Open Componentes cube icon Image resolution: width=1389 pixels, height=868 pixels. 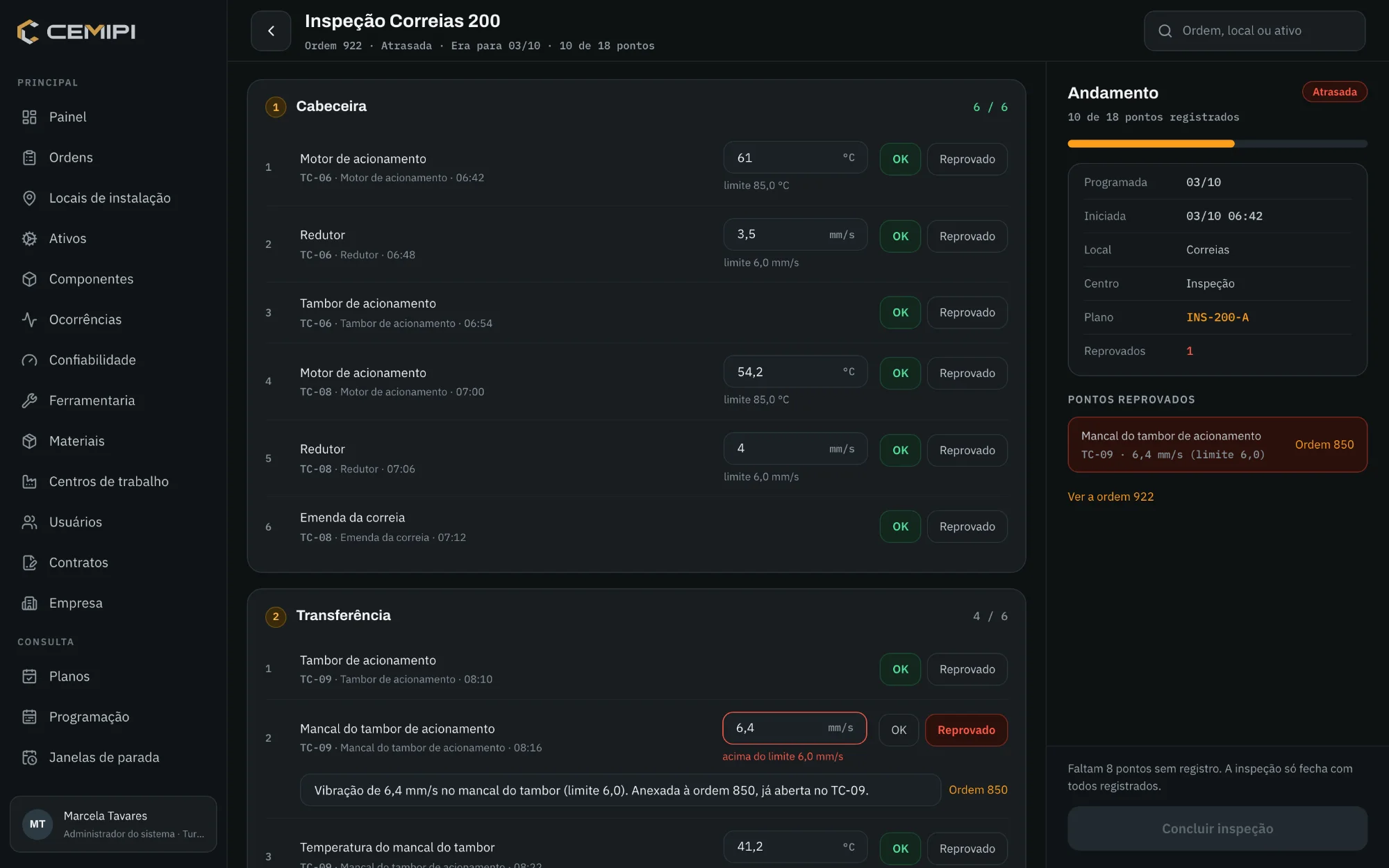(x=29, y=279)
